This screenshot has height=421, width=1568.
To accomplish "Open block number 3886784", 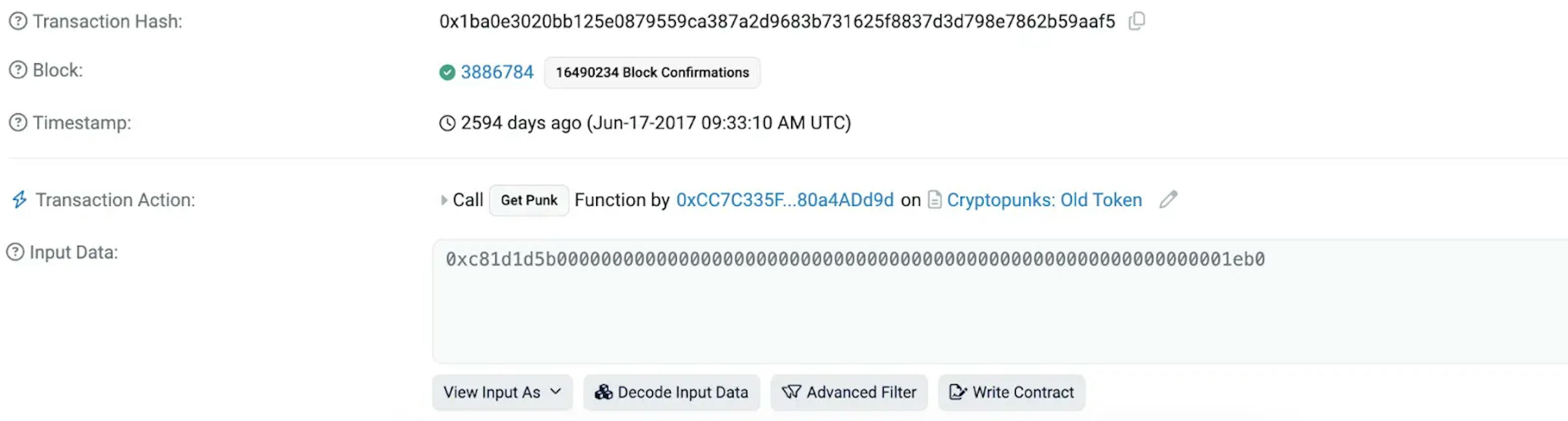I will 497,72.
